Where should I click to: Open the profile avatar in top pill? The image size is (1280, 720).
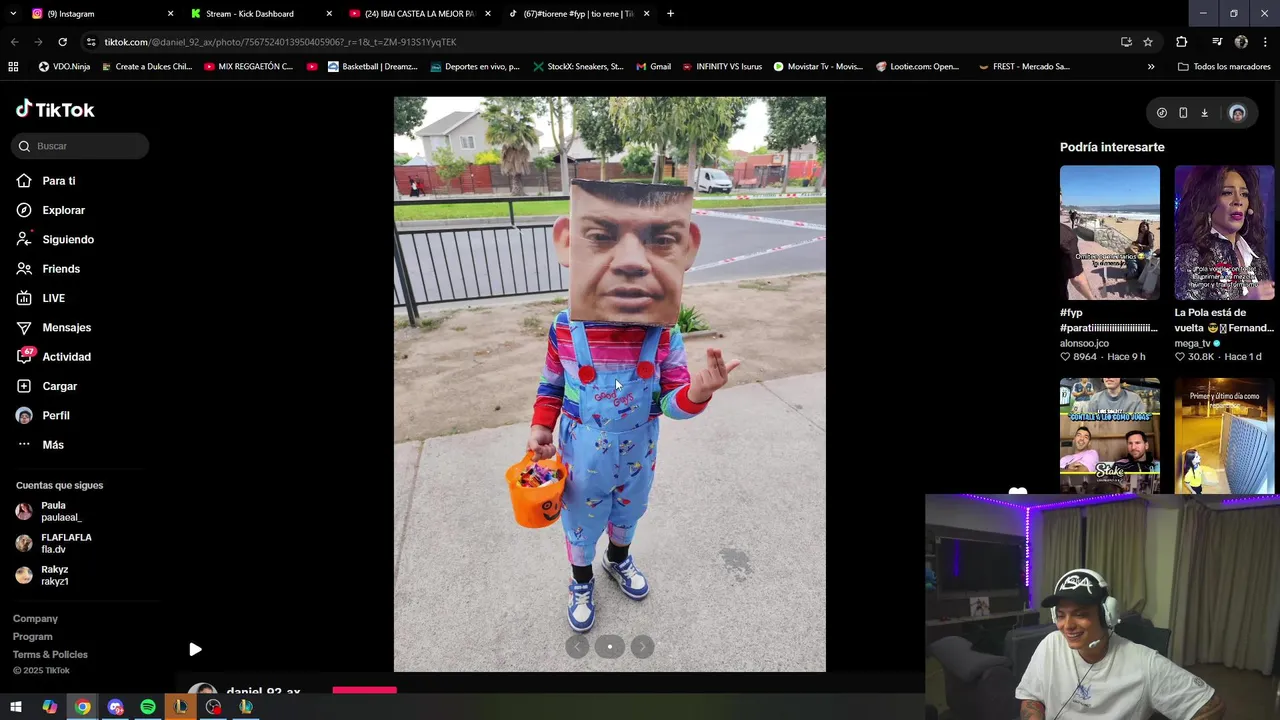pos(1237,113)
